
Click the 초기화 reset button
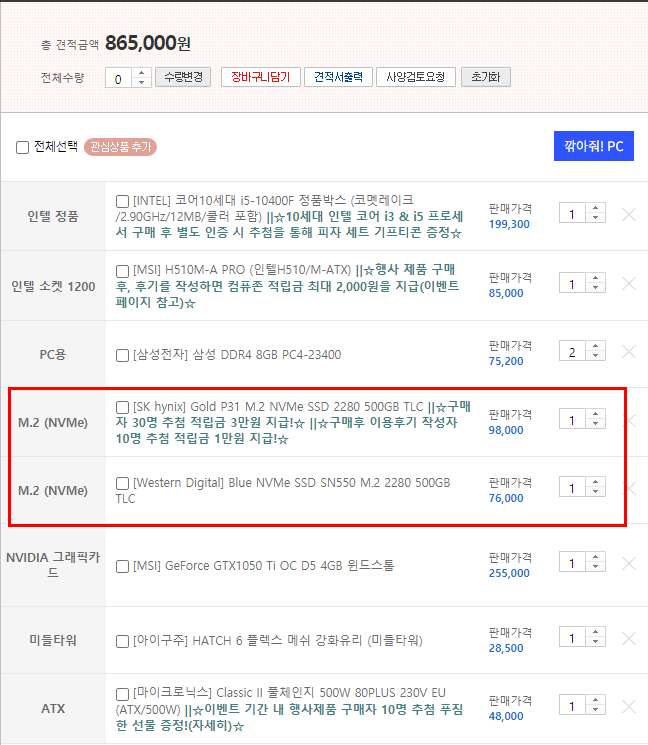[486, 77]
